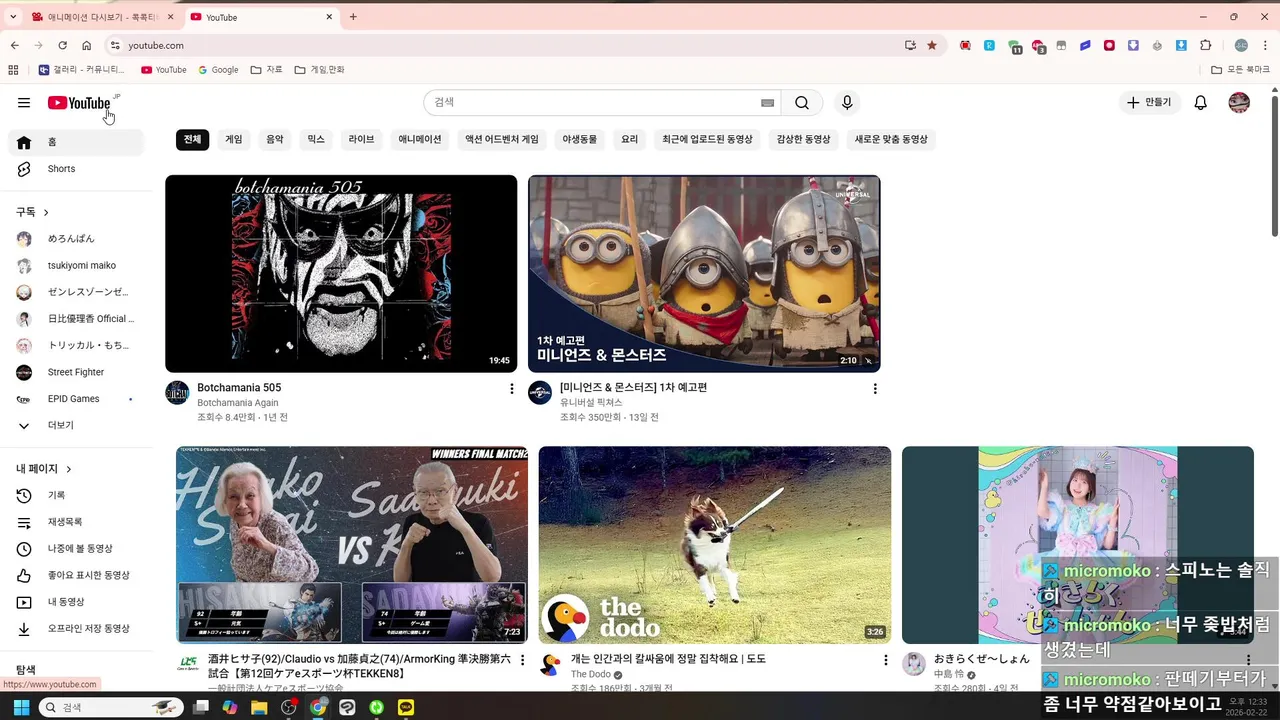The width and height of the screenshot is (1280, 720).
Task: Select the 새로운 맞춤 동영상 chip
Action: pos(891,140)
